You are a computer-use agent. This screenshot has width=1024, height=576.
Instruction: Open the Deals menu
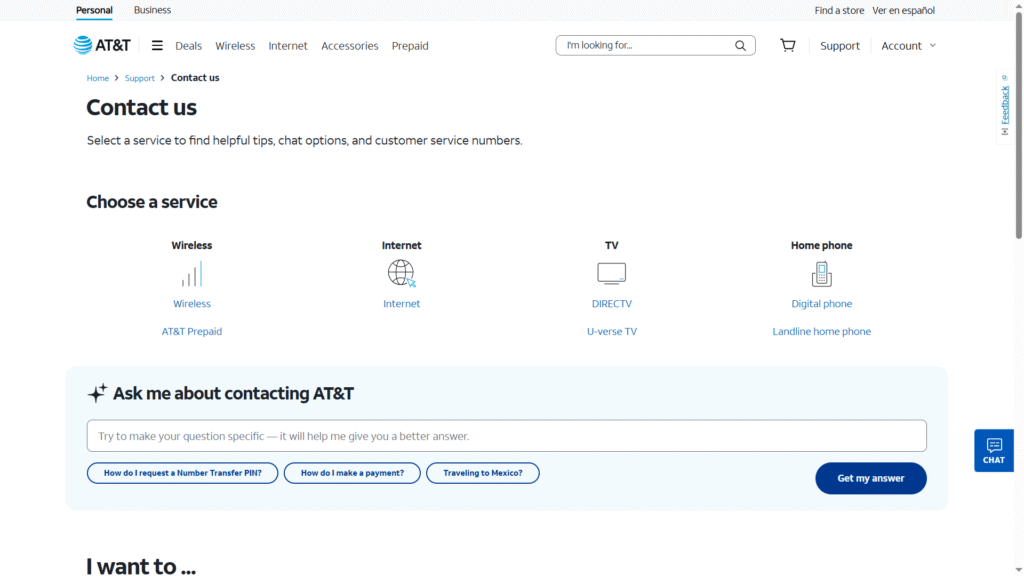coord(188,45)
